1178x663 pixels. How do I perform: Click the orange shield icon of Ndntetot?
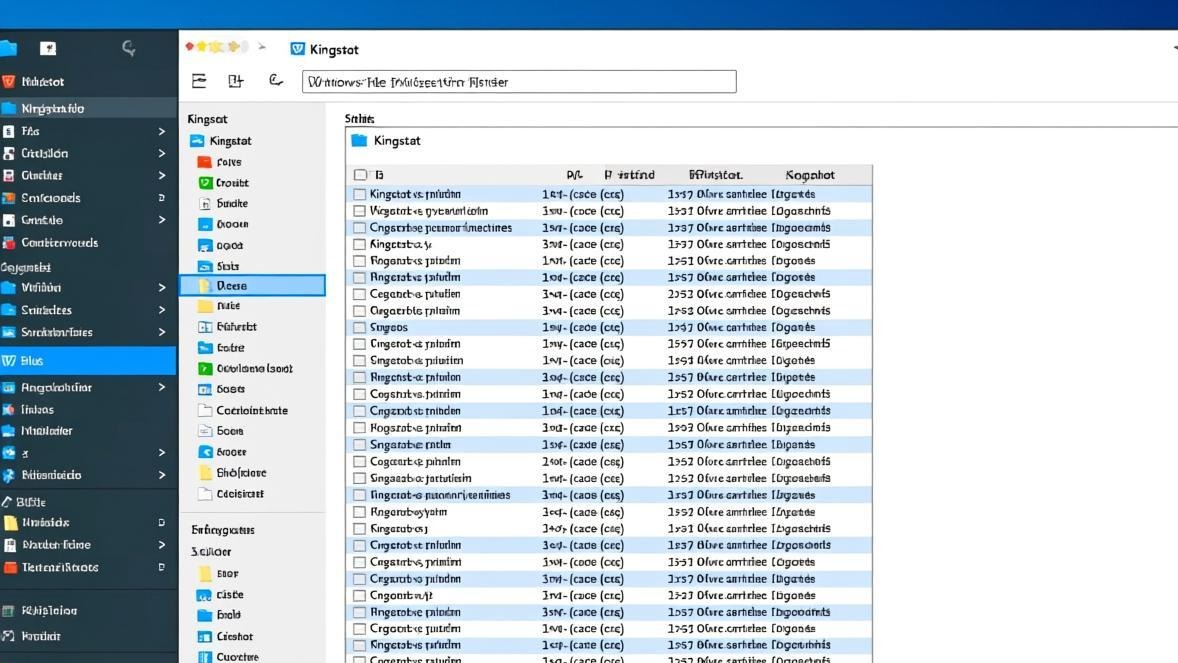tap(9, 81)
